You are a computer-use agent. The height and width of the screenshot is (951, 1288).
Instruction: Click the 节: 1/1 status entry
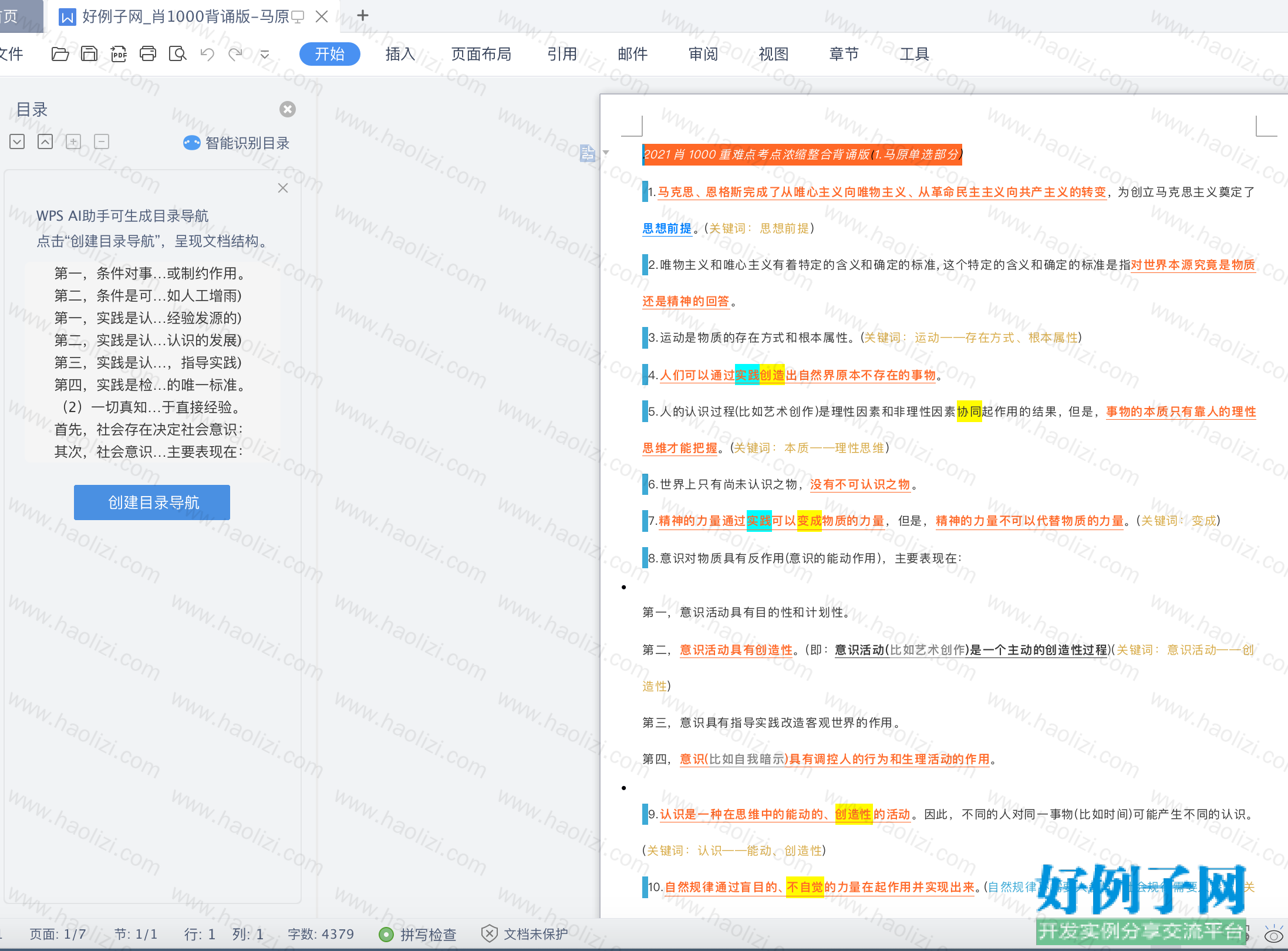(136, 934)
